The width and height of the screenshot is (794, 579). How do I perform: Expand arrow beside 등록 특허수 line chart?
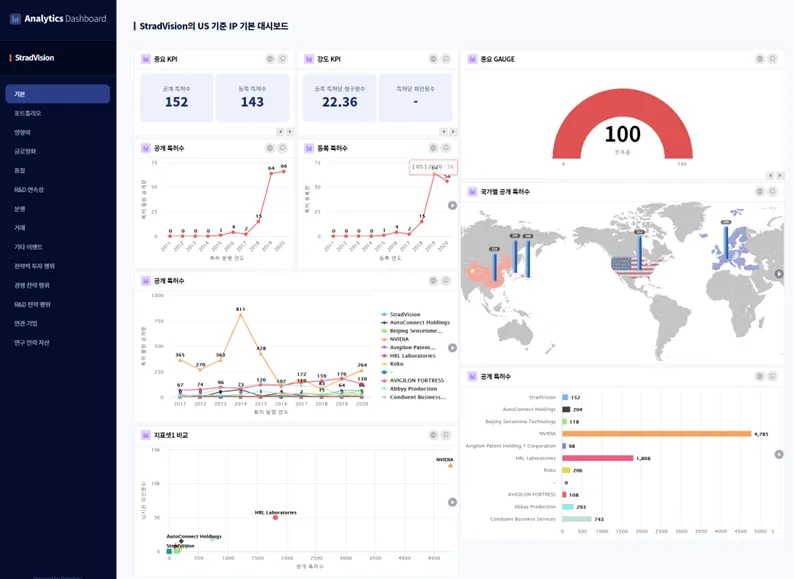pyautogui.click(x=452, y=205)
